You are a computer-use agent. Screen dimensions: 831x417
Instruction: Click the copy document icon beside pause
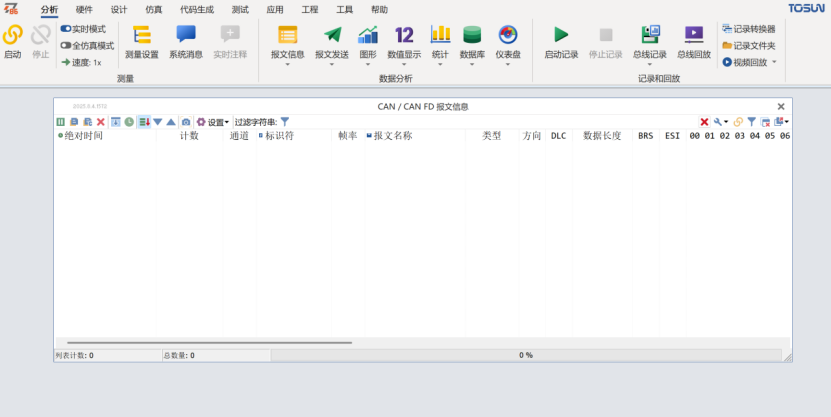click(74, 122)
